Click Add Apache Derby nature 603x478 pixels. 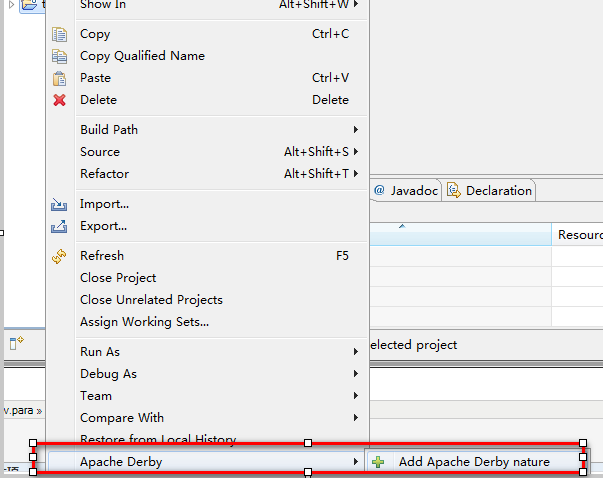(x=475, y=461)
